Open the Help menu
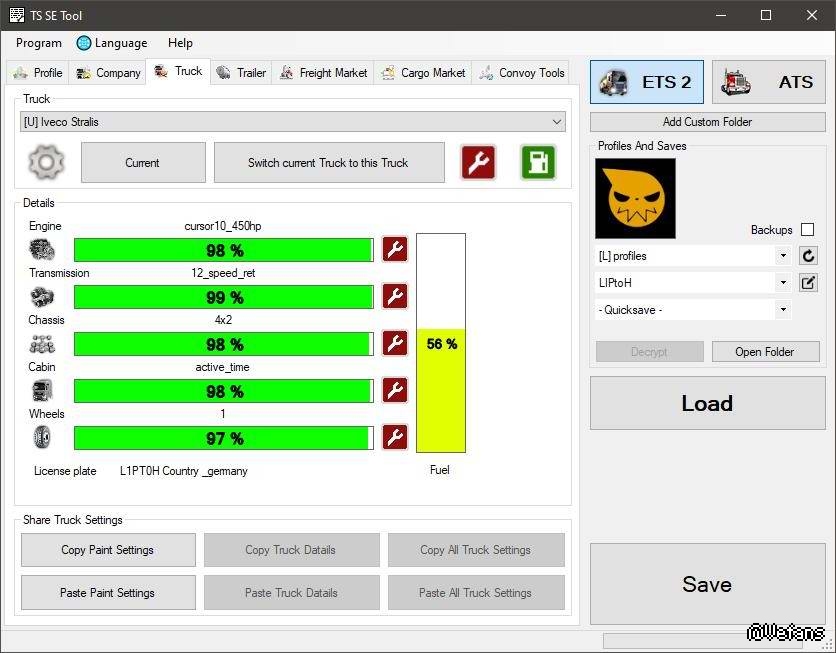Image resolution: width=836 pixels, height=653 pixels. click(x=180, y=43)
